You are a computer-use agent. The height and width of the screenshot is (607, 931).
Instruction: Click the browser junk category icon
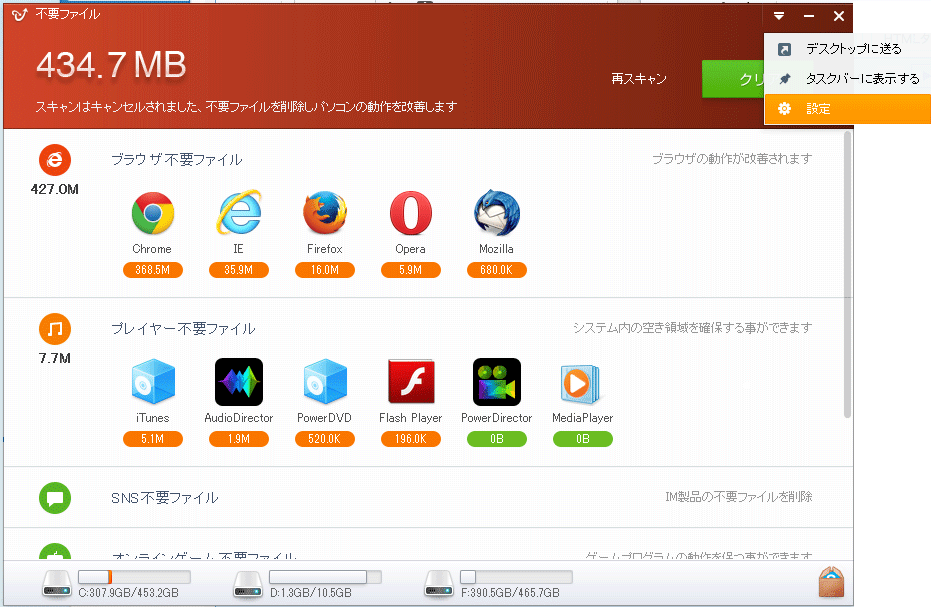click(x=55, y=160)
